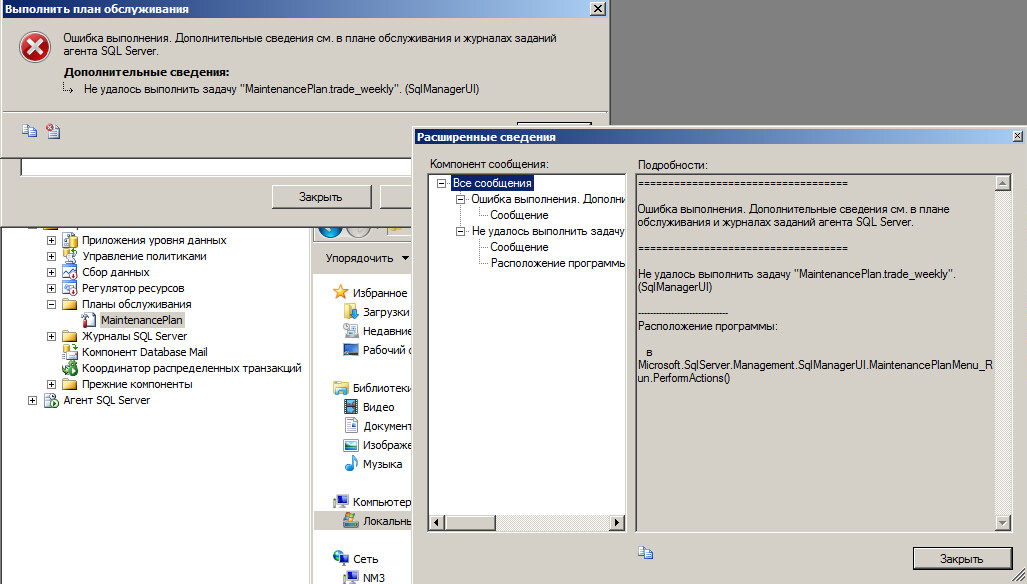Click Управление политиками icon
Image resolution: width=1027 pixels, height=584 pixels.
69,256
